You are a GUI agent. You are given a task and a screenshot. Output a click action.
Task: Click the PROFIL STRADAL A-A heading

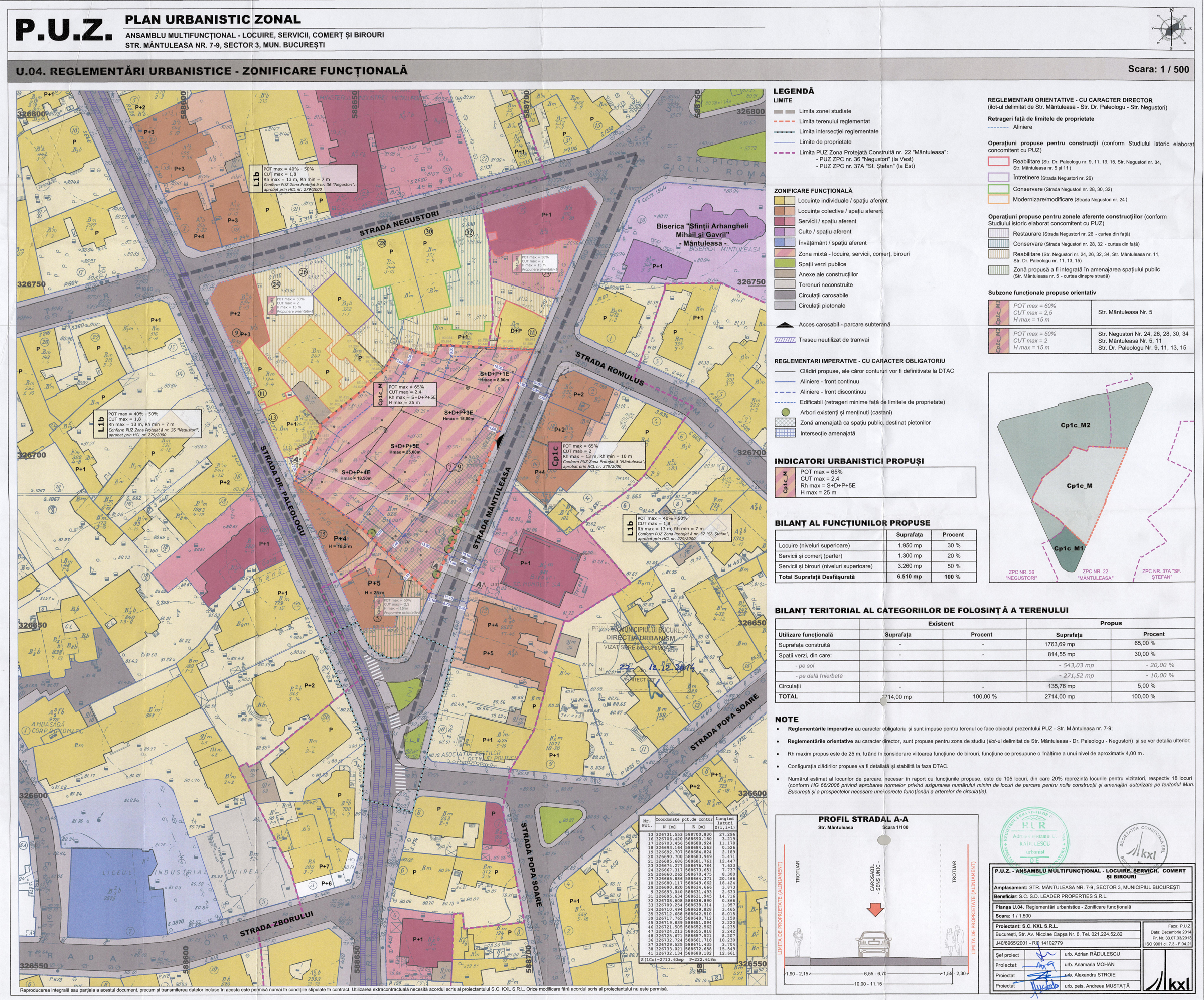click(x=863, y=820)
